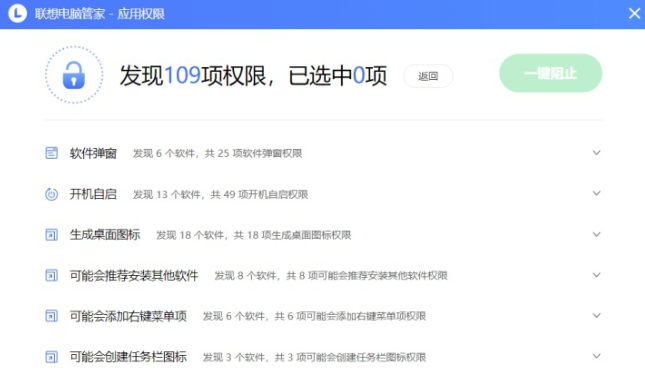Image resolution: width=645 pixels, height=390 pixels.
Task: Click text '发现 6 个软件，共 6 项可能会添加右键菜单项权限'
Action: (x=314, y=316)
